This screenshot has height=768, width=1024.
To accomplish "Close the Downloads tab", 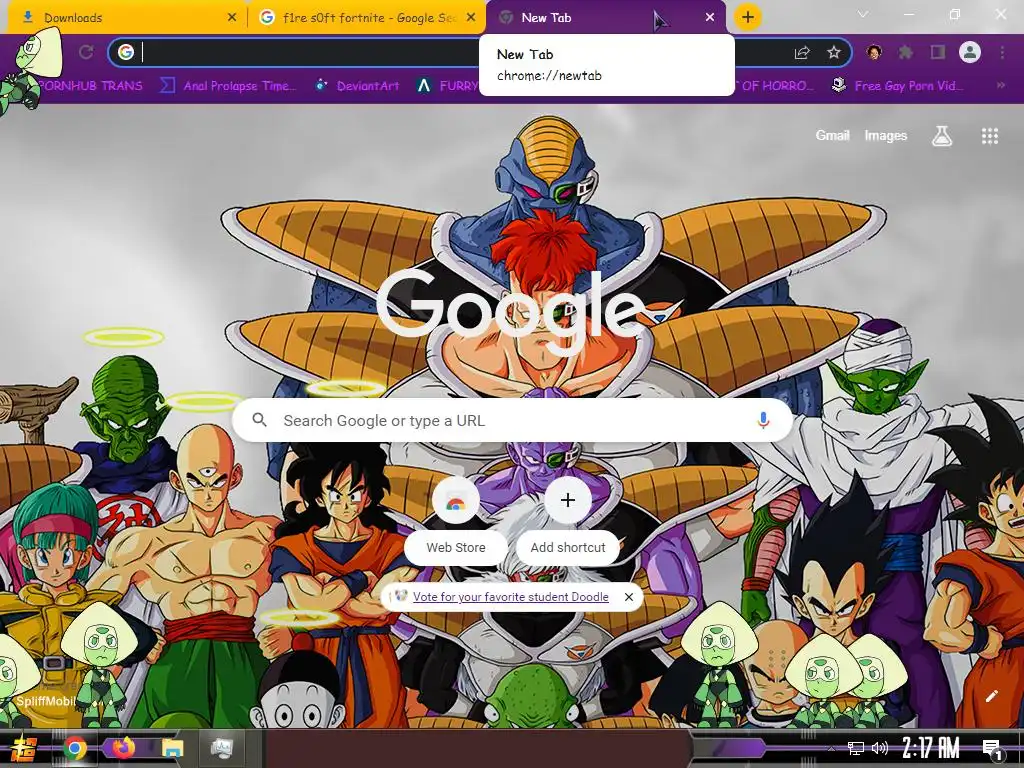I will (232, 18).
